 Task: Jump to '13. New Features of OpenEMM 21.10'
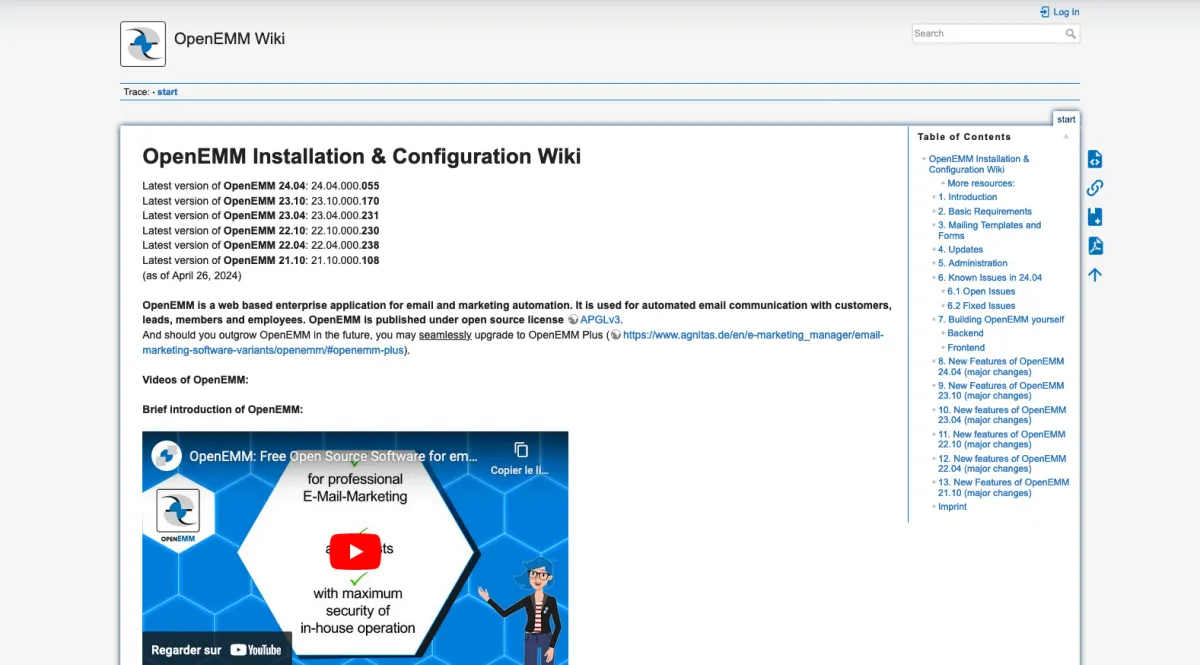pyautogui.click(x=1003, y=488)
